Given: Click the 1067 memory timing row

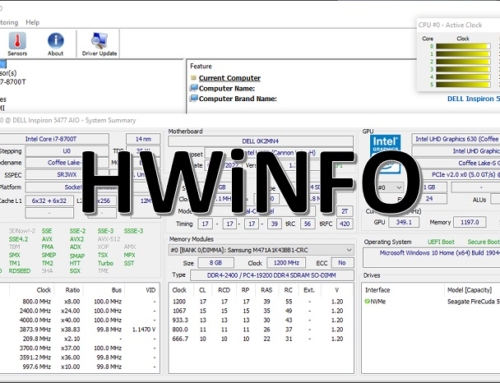Looking at the screenshot, I should pos(261,311).
